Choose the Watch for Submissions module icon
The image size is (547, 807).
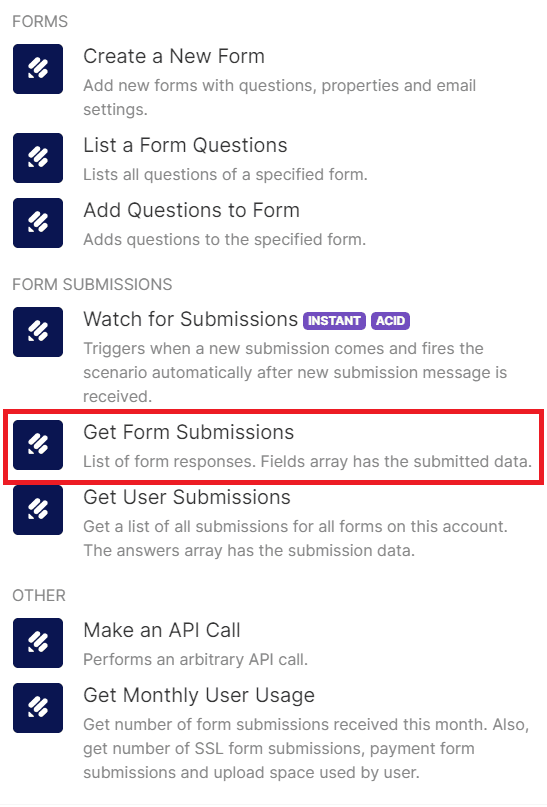click(x=38, y=332)
